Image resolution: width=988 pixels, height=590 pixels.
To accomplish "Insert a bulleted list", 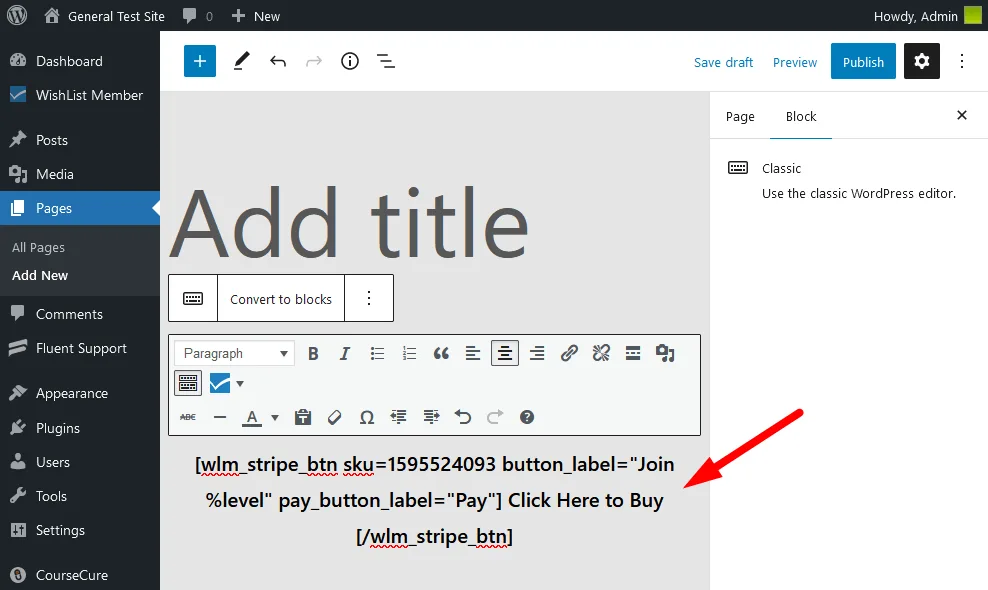I will (x=377, y=354).
